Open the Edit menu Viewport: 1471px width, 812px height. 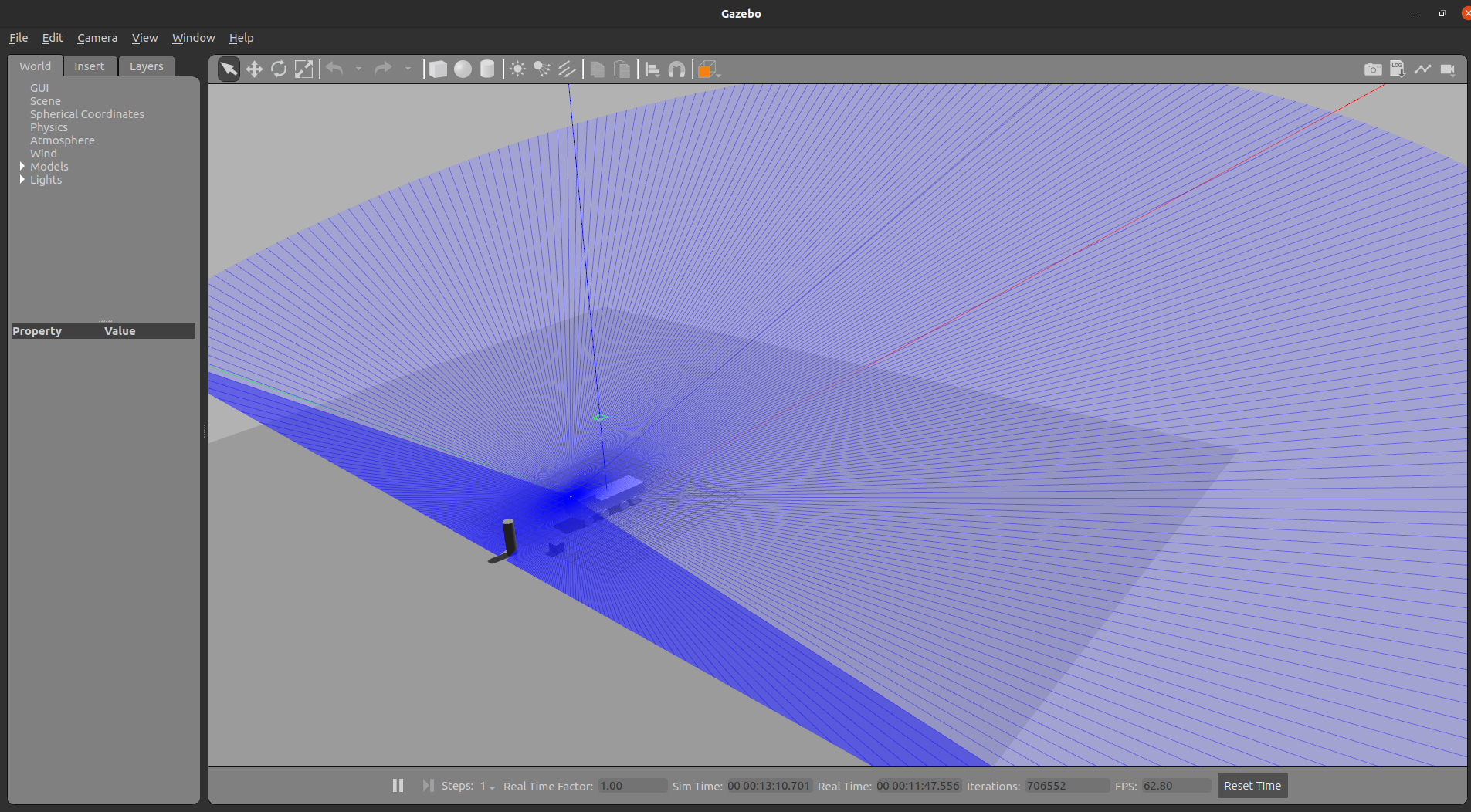53,38
